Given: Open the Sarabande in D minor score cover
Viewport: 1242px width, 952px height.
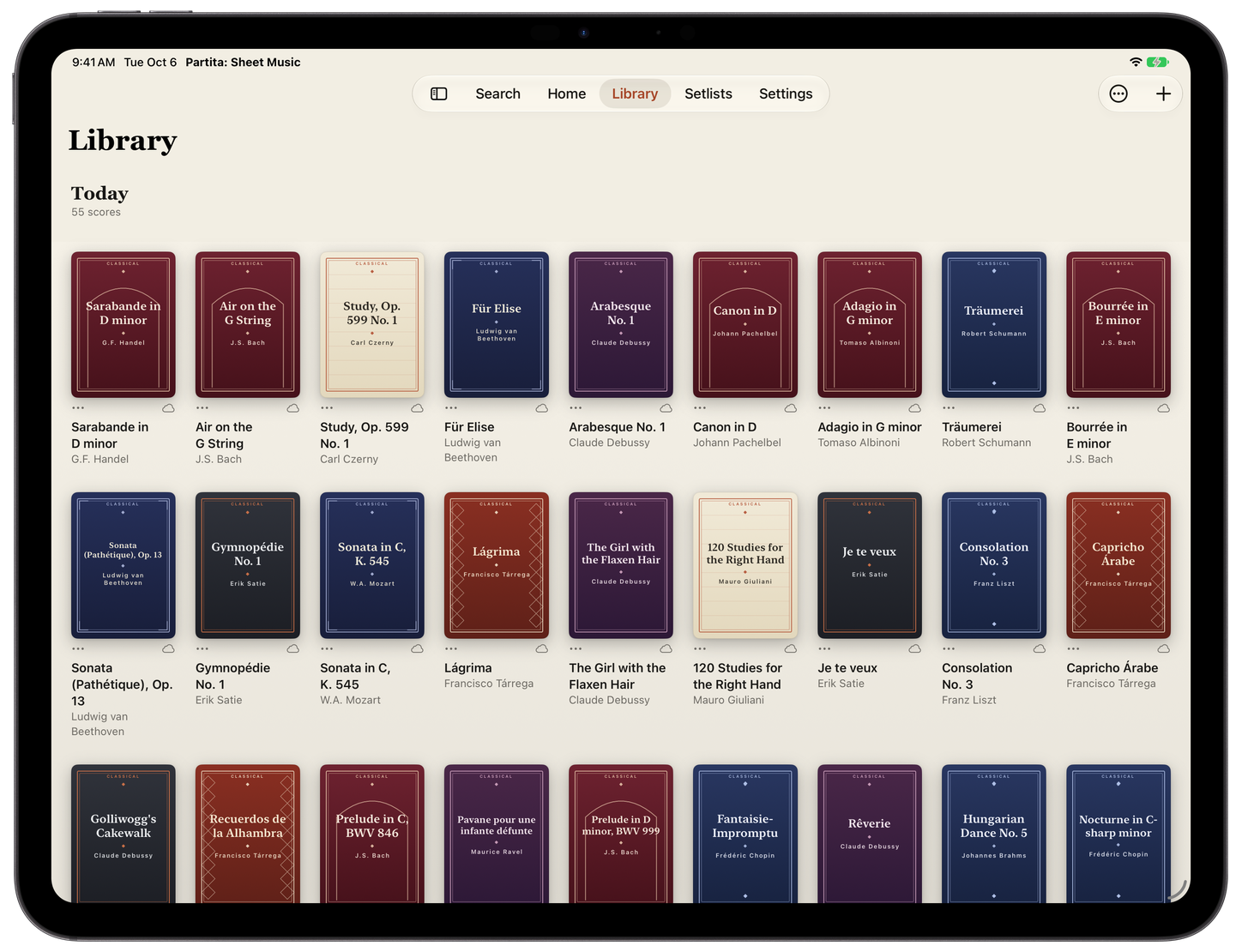Looking at the screenshot, I should point(124,324).
